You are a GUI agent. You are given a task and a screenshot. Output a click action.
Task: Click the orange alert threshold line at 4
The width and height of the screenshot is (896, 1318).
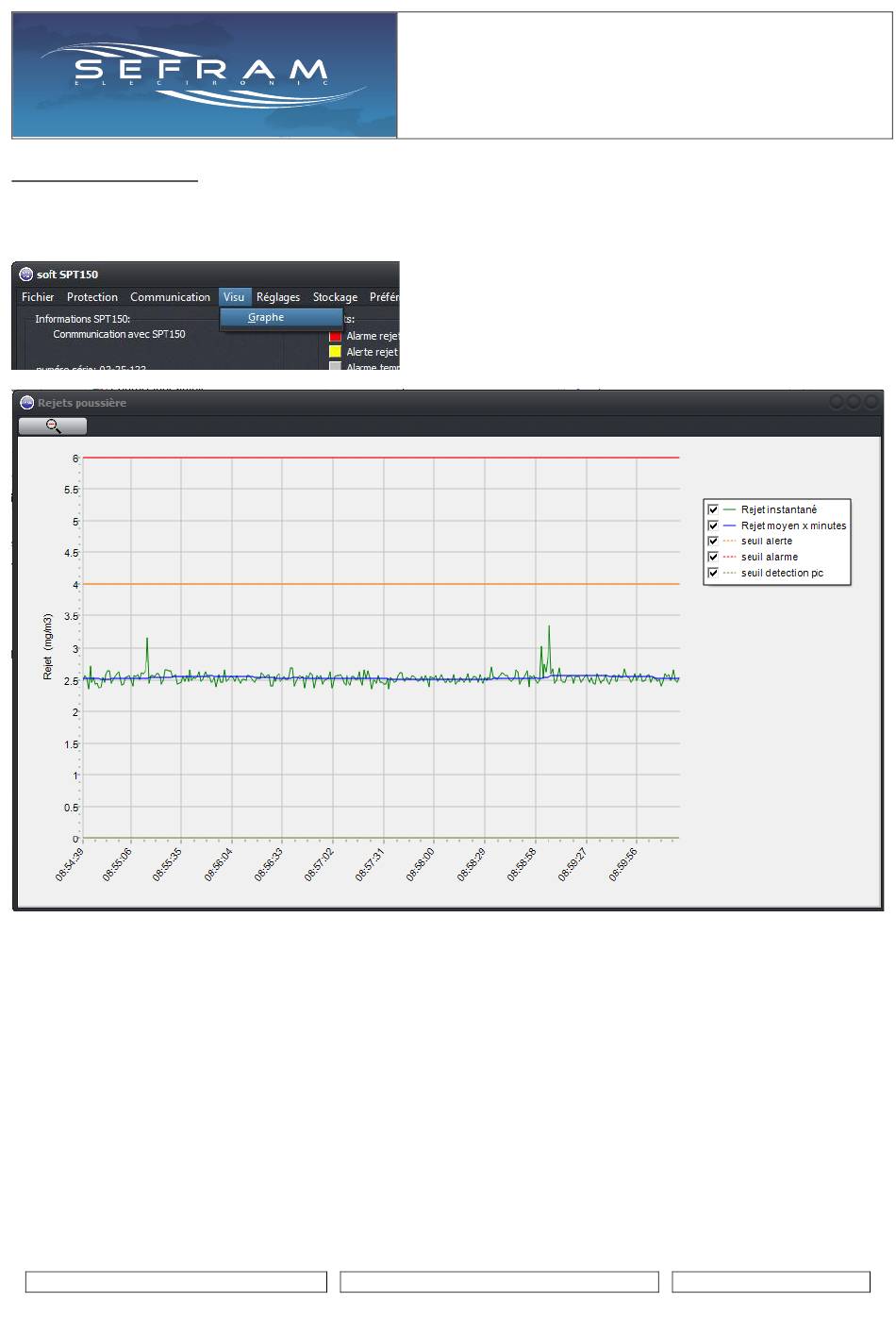coord(381,584)
